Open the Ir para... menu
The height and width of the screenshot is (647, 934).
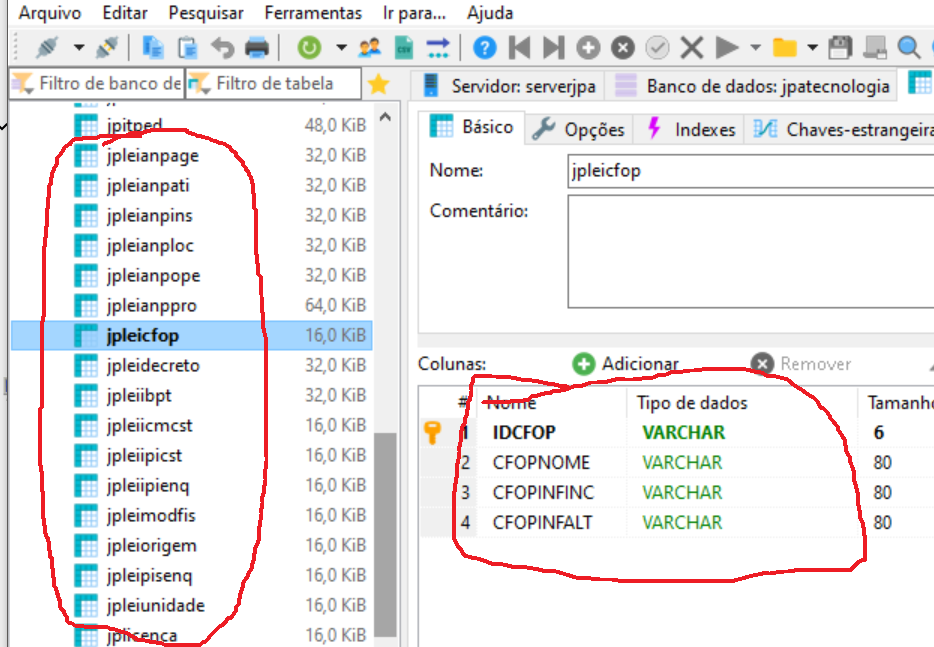(415, 13)
